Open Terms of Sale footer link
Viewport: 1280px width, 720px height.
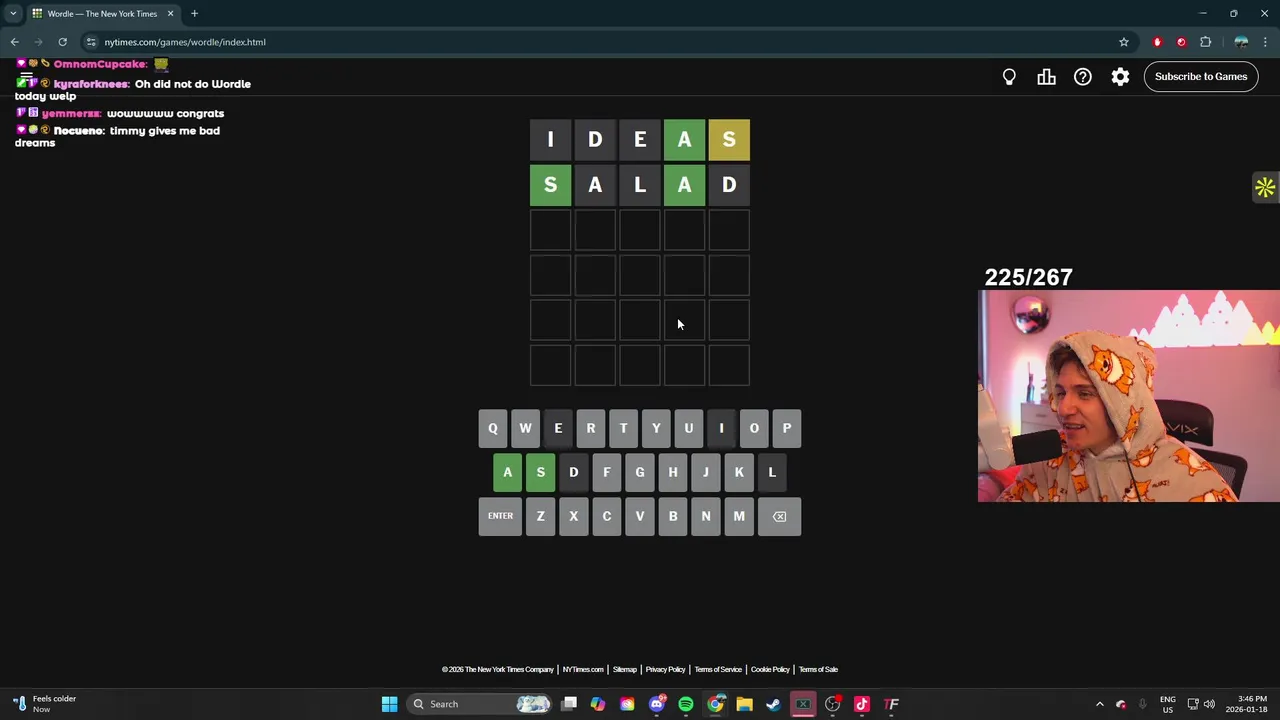[818, 669]
